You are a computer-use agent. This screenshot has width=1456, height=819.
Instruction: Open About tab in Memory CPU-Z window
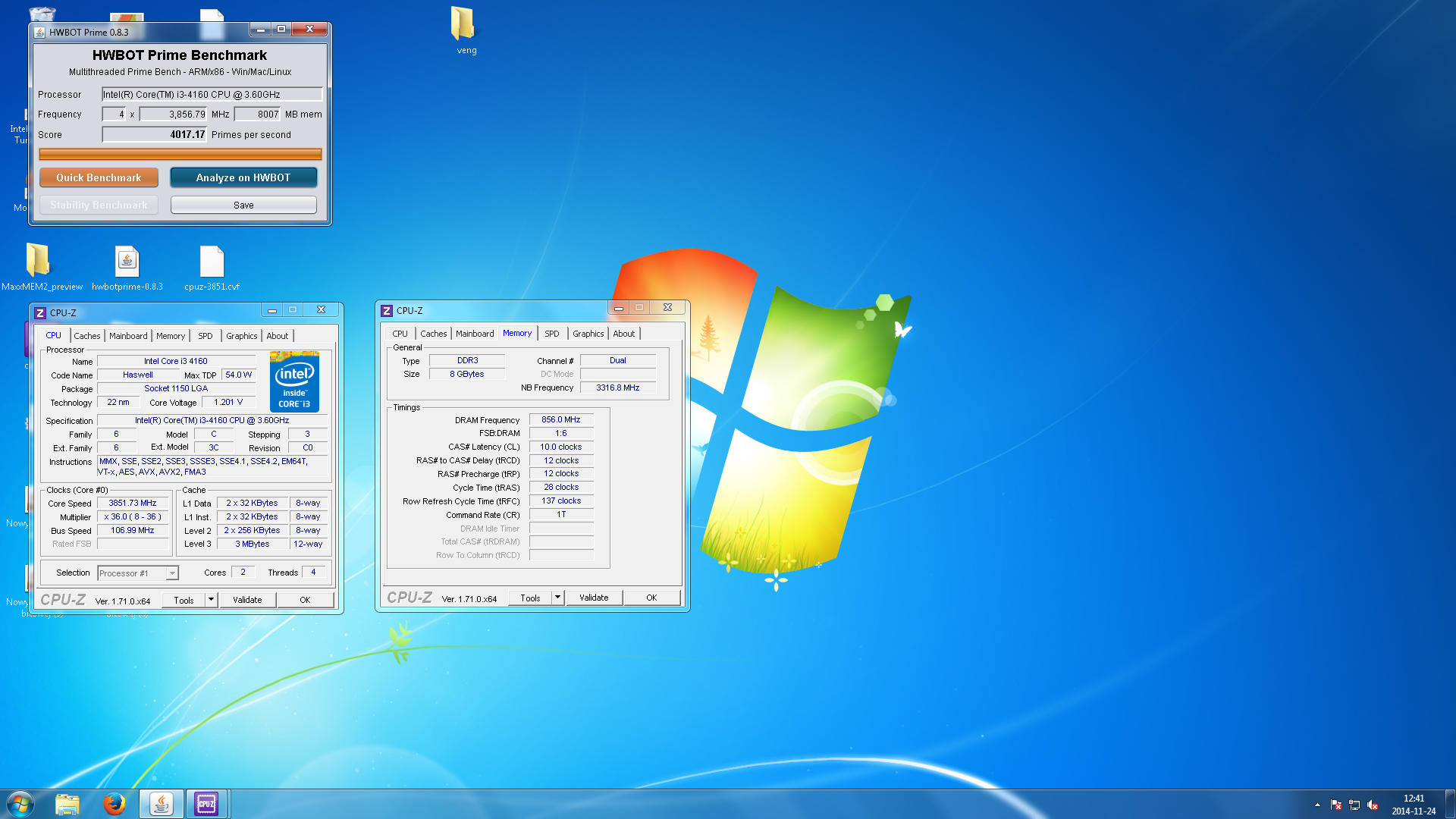[x=624, y=334]
